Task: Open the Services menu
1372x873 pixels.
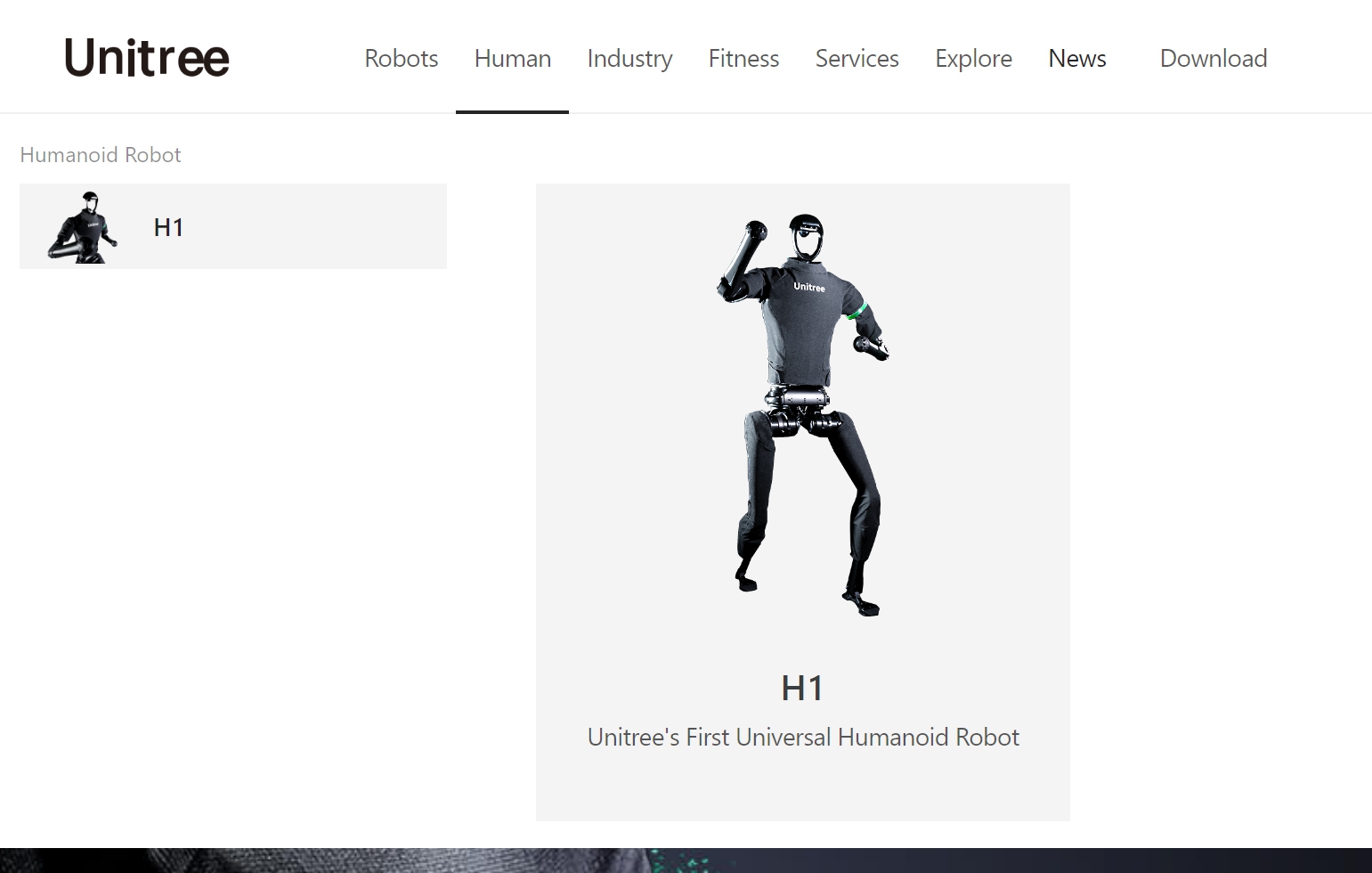Action: (857, 58)
